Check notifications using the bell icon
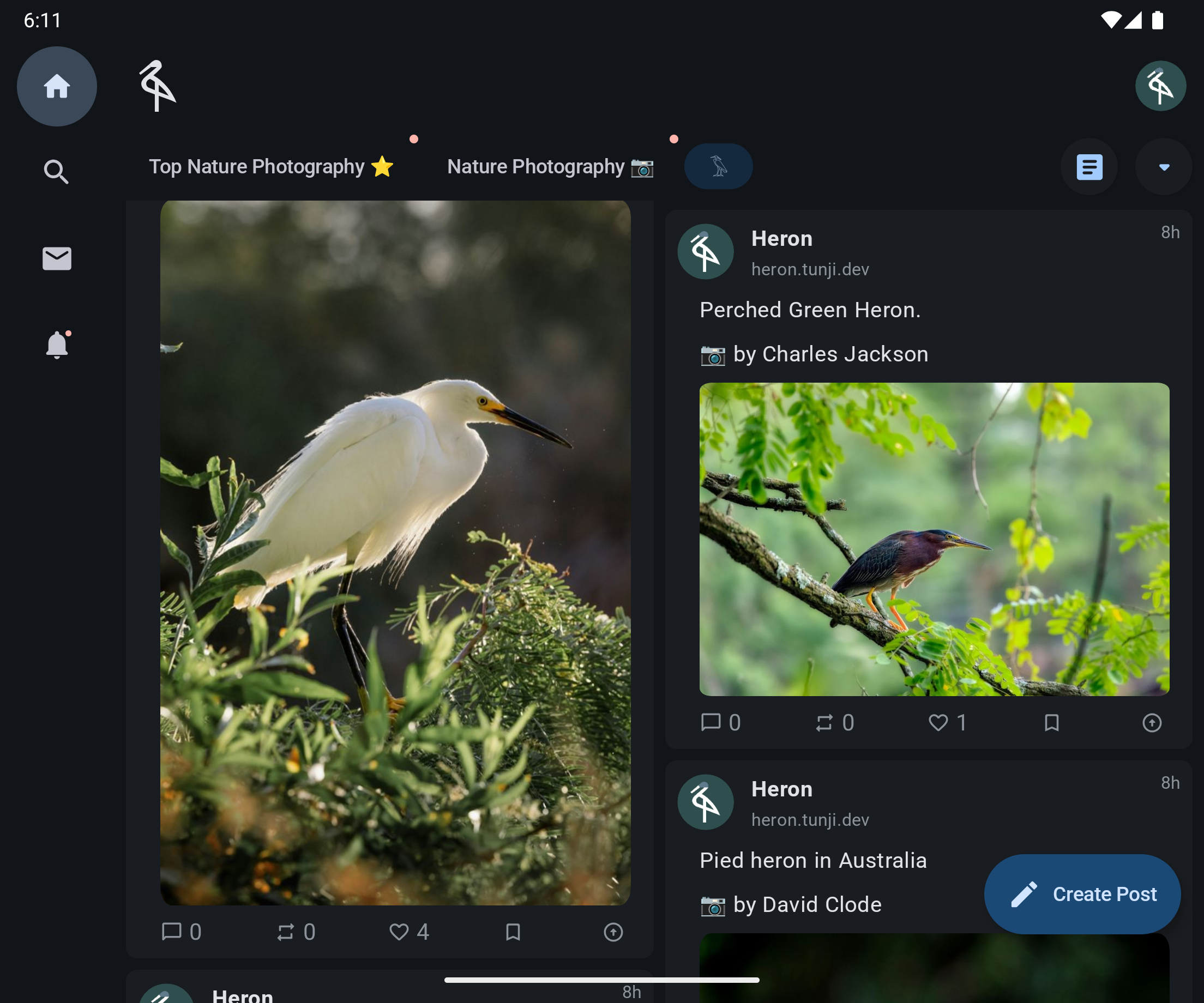This screenshot has height=1003, width=1204. (56, 344)
